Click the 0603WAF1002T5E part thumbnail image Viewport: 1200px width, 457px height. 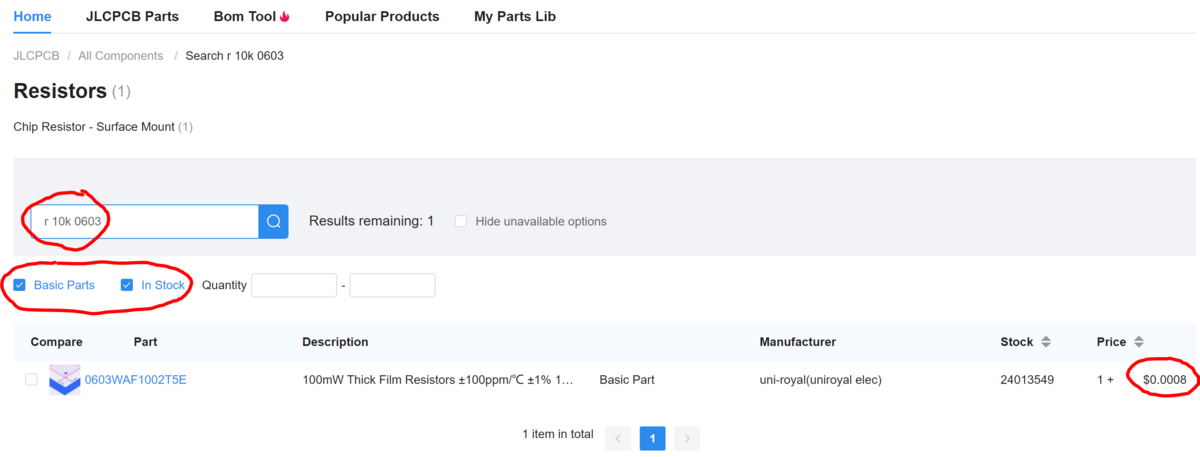tap(64, 380)
